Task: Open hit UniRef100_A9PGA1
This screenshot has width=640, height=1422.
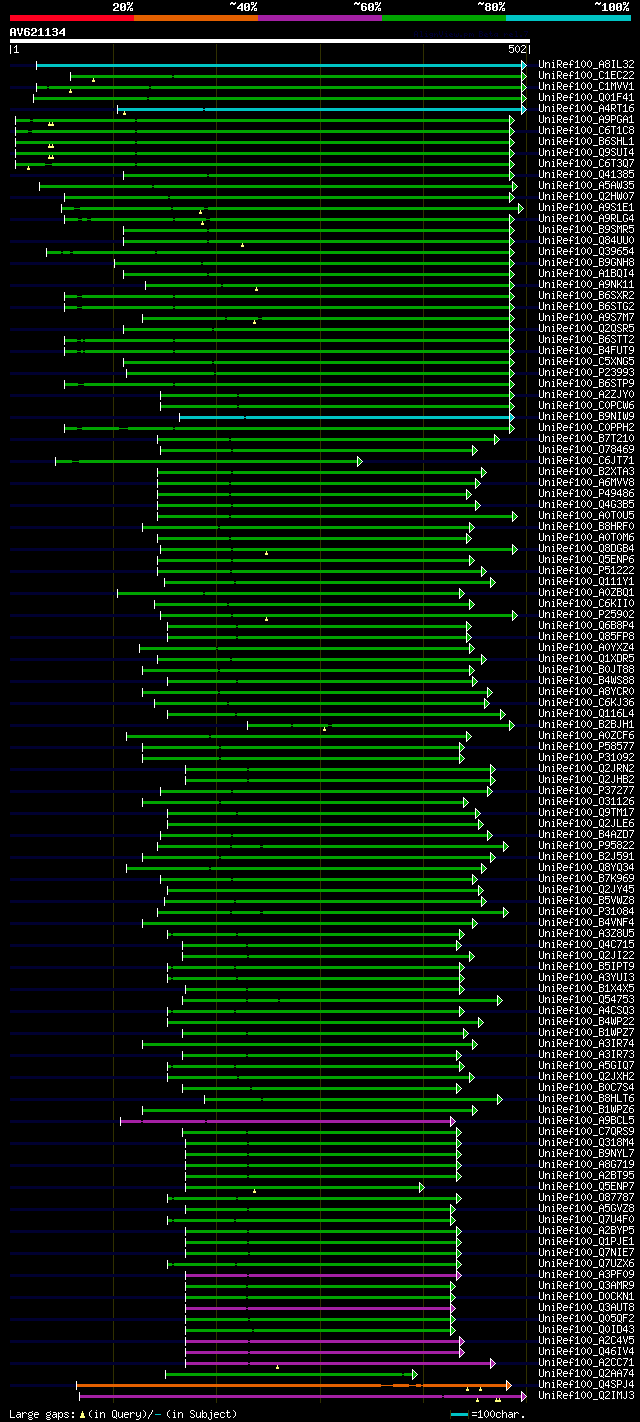Action: pos(586,120)
